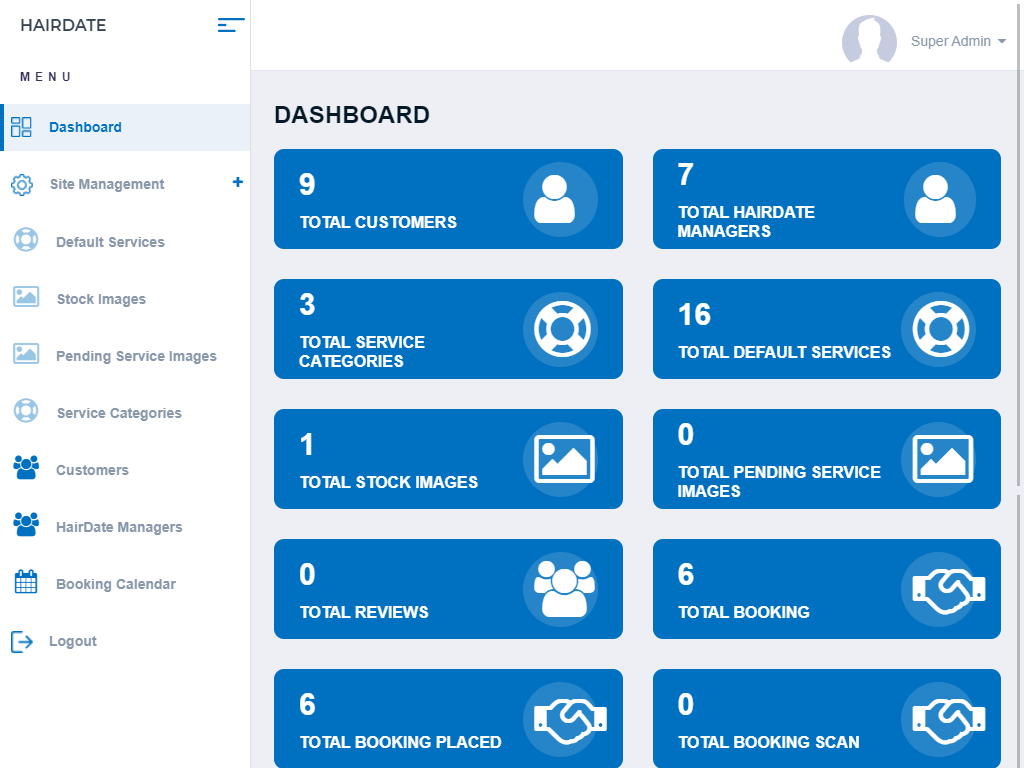
Task: Click the Site Management gear icon
Action: 22,185
